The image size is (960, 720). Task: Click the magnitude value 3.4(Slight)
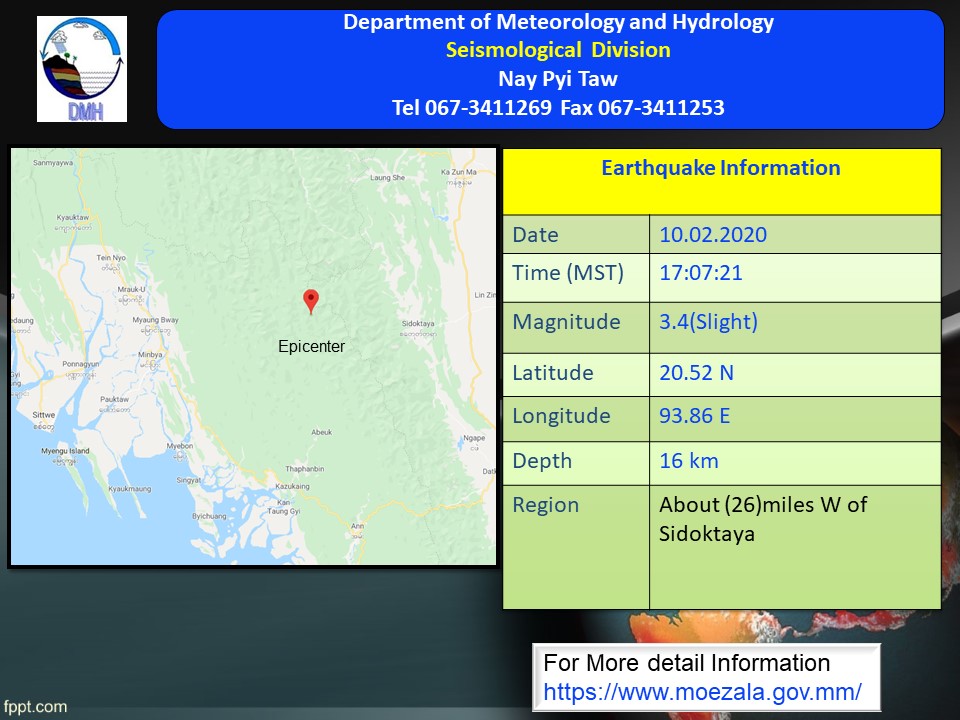pos(708,322)
